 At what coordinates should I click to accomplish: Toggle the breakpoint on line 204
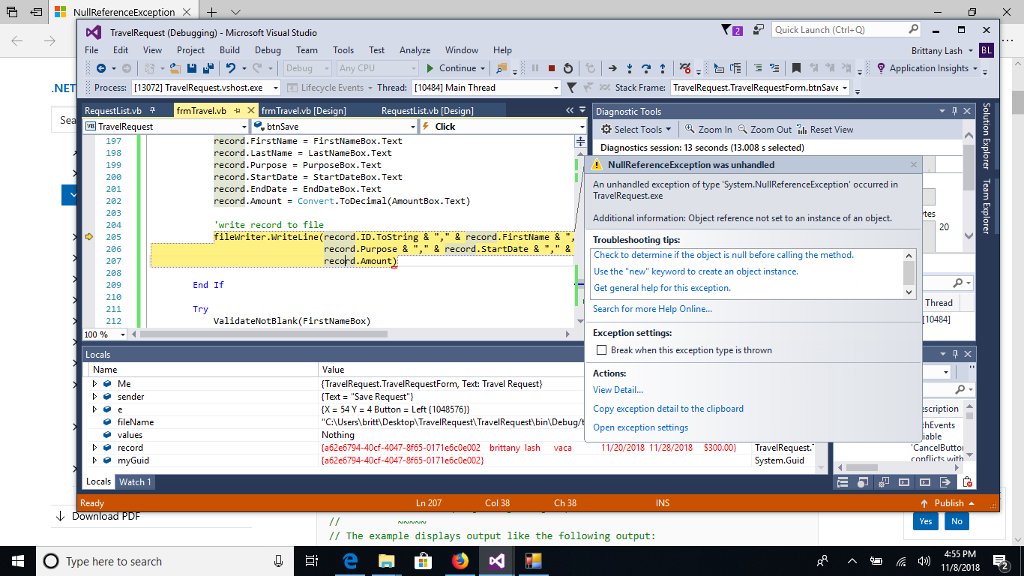point(89,226)
